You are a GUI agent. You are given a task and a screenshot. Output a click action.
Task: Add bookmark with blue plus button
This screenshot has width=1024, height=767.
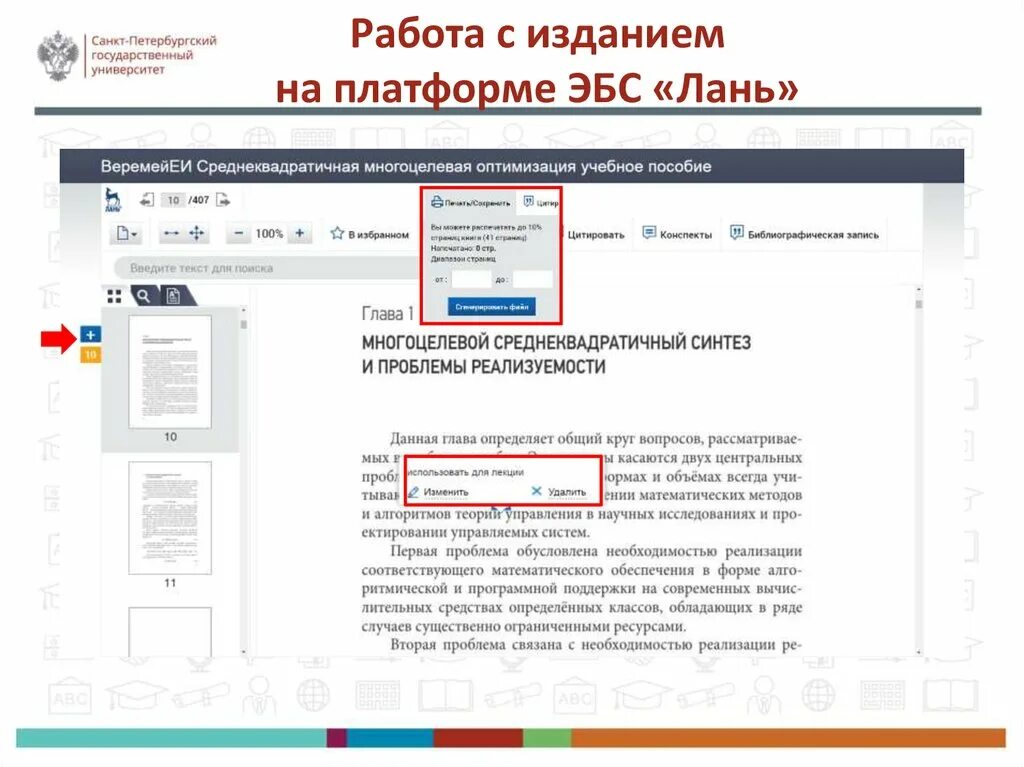click(x=90, y=335)
